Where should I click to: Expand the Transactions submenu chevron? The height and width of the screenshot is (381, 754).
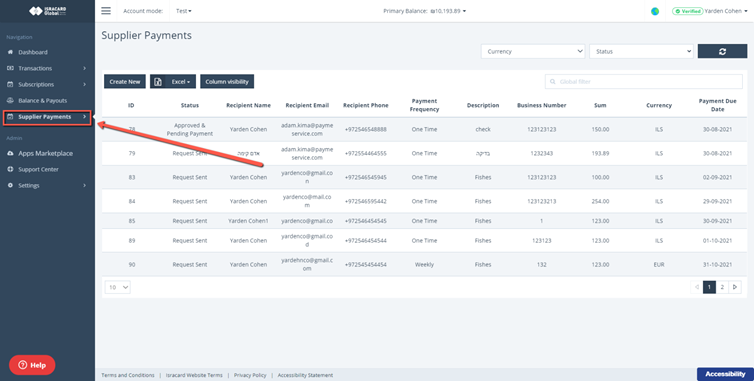85,68
